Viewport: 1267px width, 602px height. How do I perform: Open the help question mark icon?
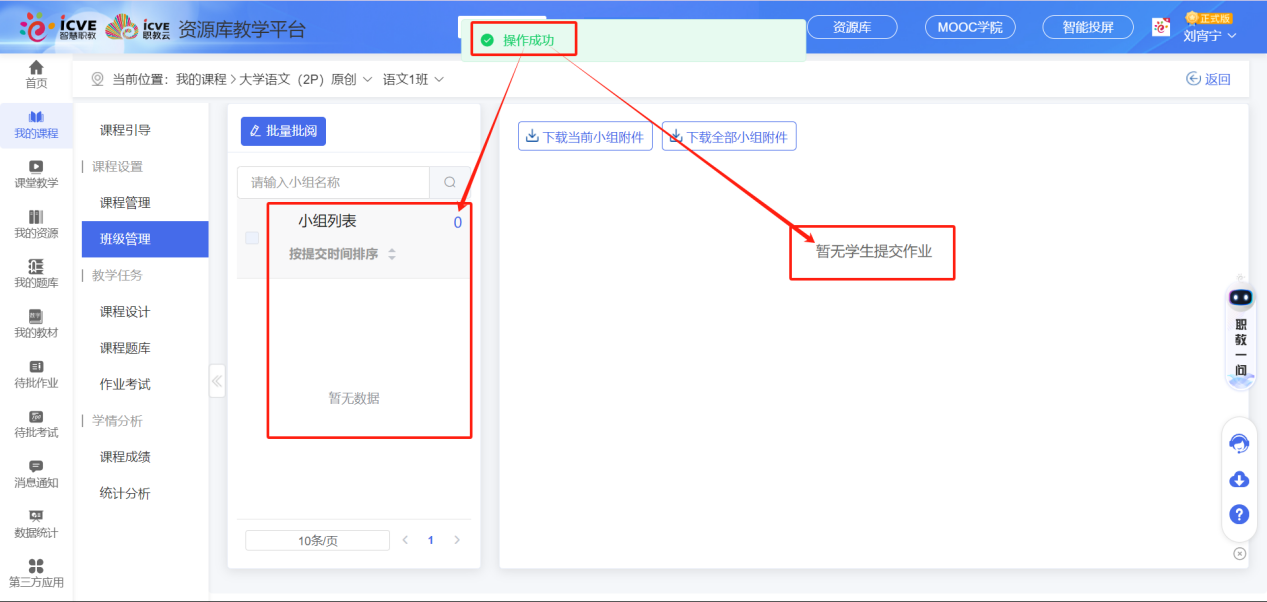1238,515
